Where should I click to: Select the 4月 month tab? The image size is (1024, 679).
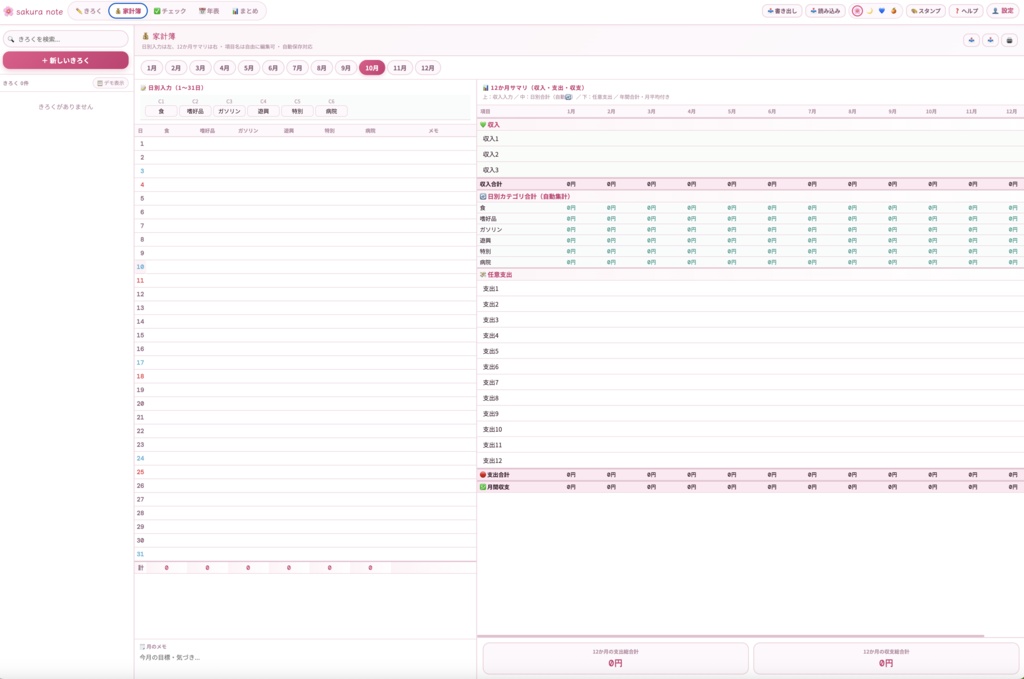224,68
